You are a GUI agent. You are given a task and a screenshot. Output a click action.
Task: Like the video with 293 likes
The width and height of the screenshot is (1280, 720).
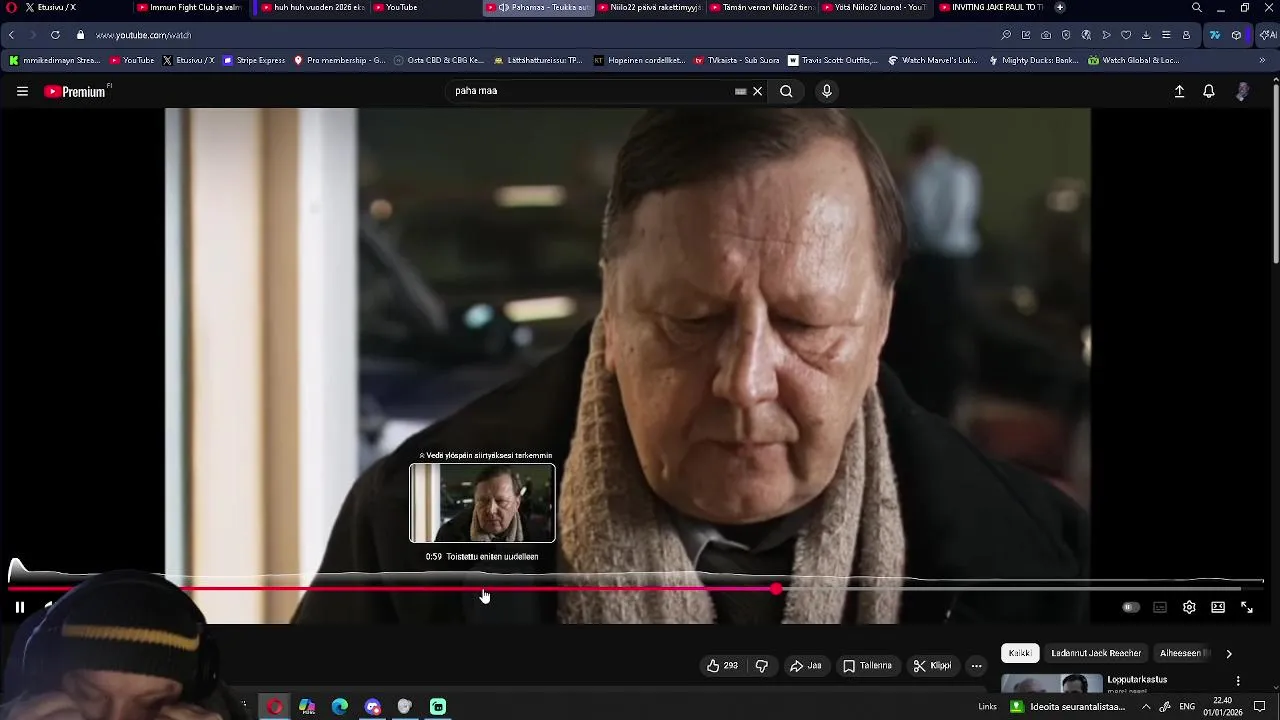(x=722, y=666)
